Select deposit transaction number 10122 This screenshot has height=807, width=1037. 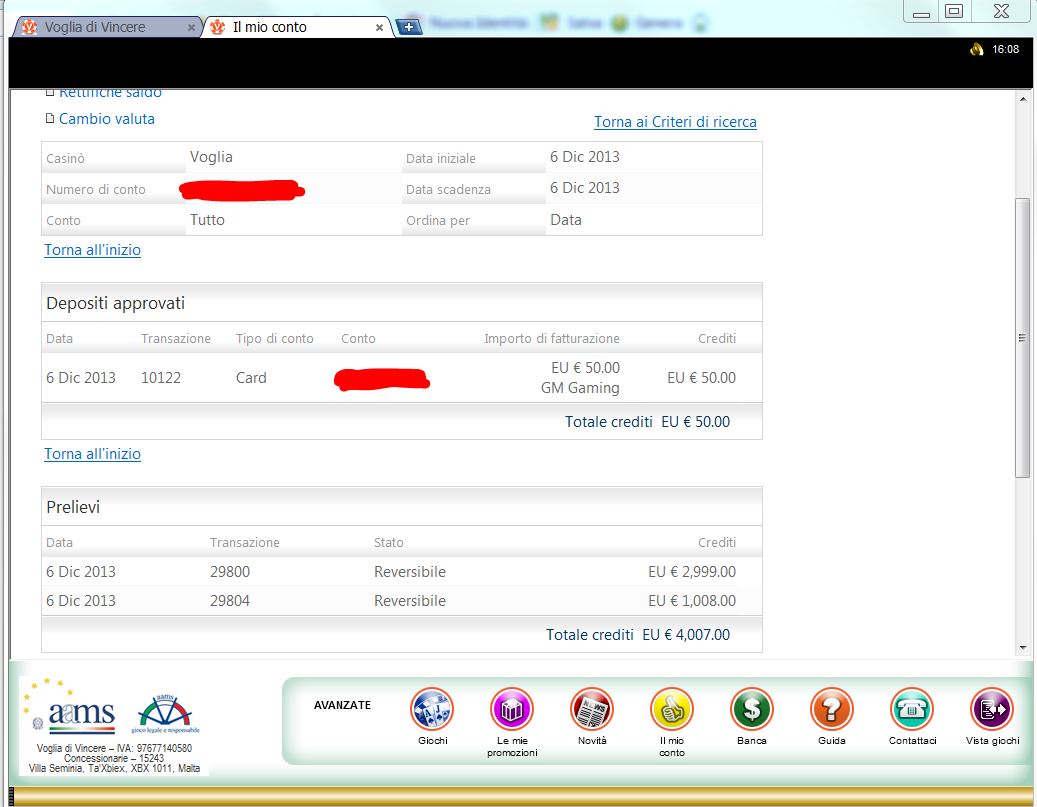pyautogui.click(x=161, y=378)
